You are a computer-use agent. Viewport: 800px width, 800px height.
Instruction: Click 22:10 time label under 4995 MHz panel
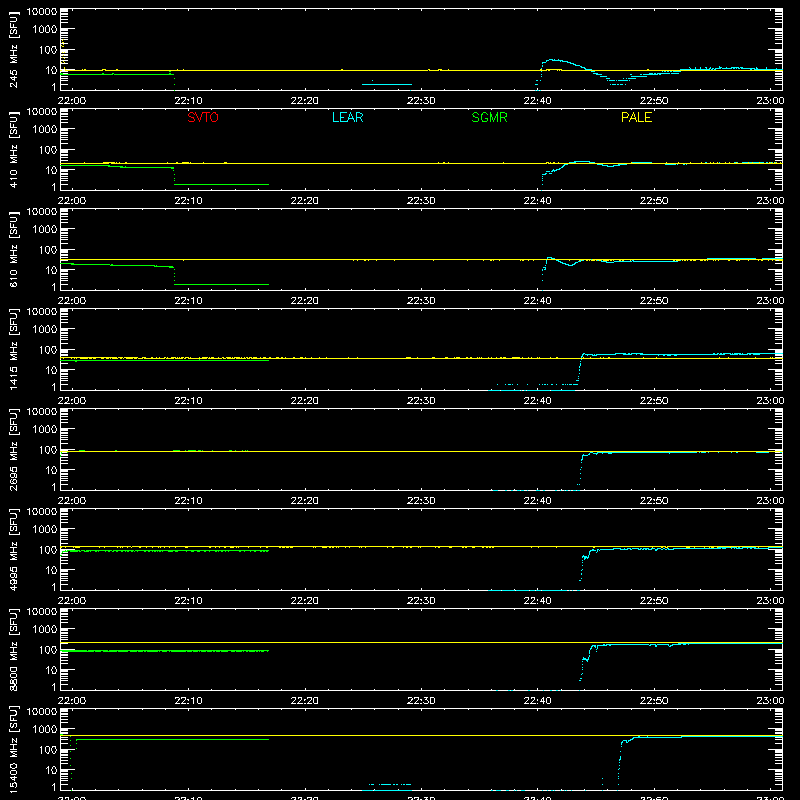point(188,601)
